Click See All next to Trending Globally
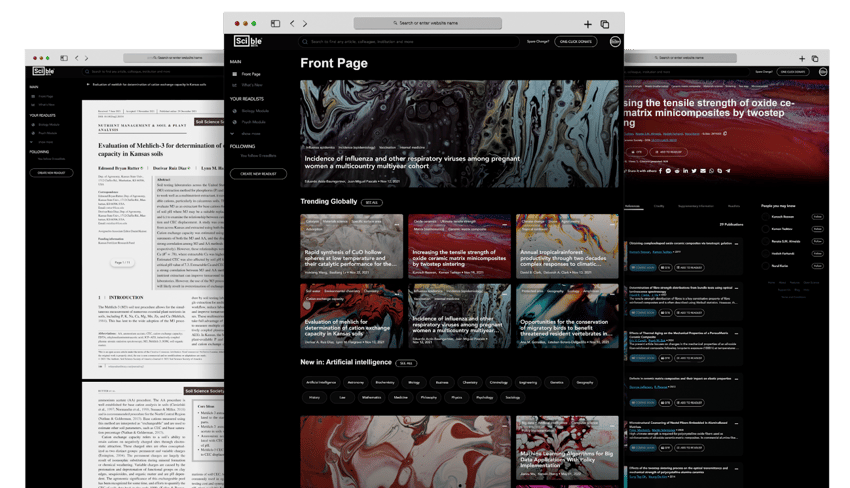 pos(372,202)
